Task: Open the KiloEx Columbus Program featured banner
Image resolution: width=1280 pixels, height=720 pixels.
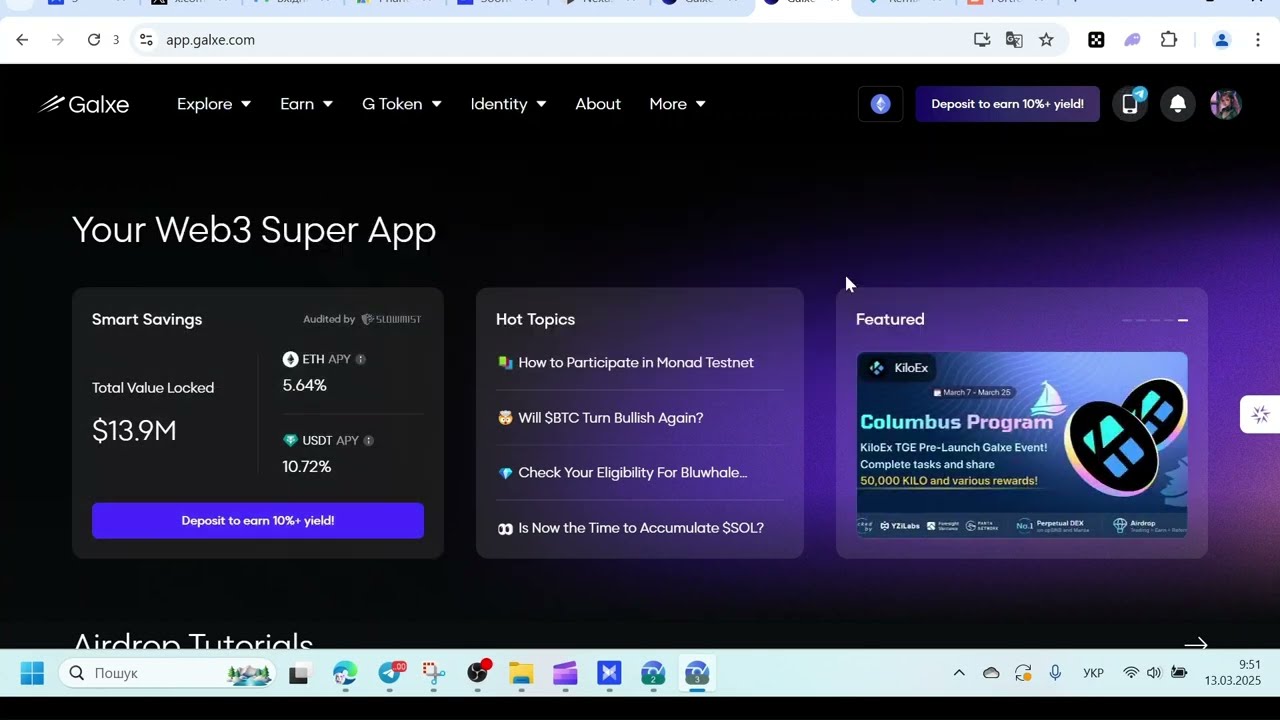Action: tap(1022, 445)
